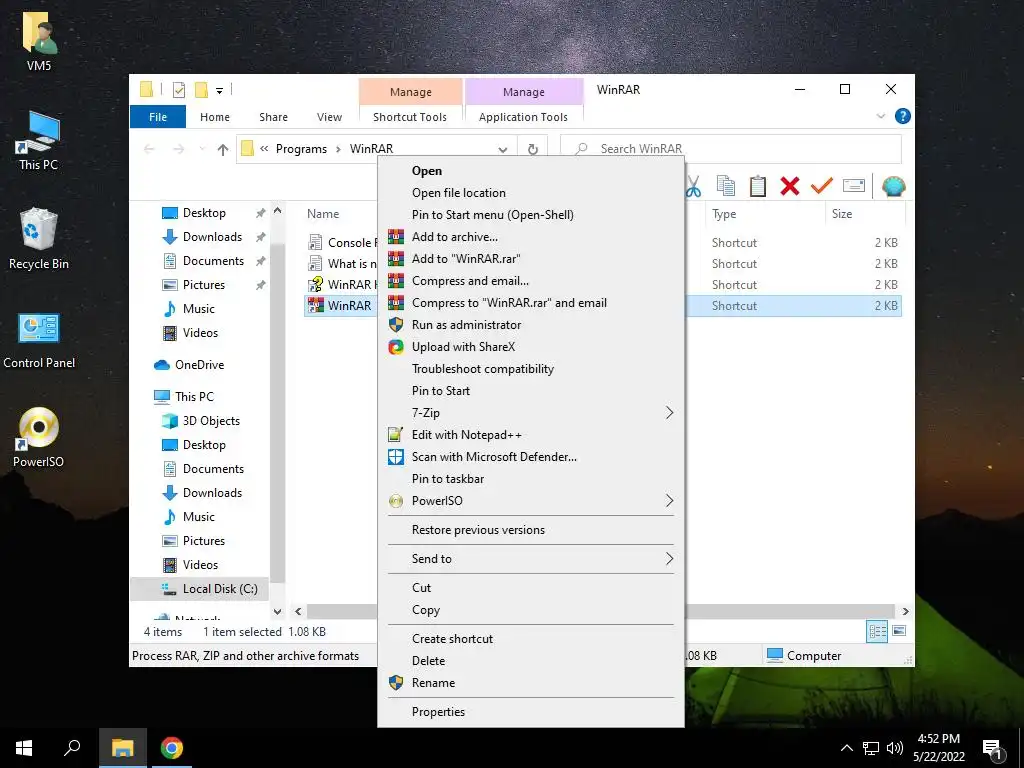The width and height of the screenshot is (1024, 768).
Task: Select Edit with Notepad++
Action: (x=531, y=435)
